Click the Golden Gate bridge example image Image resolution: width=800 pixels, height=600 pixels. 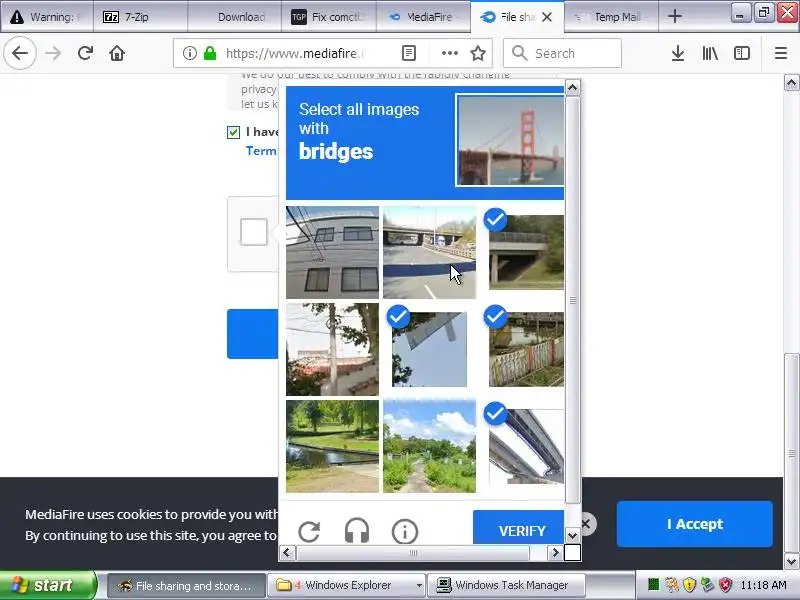[x=510, y=140]
